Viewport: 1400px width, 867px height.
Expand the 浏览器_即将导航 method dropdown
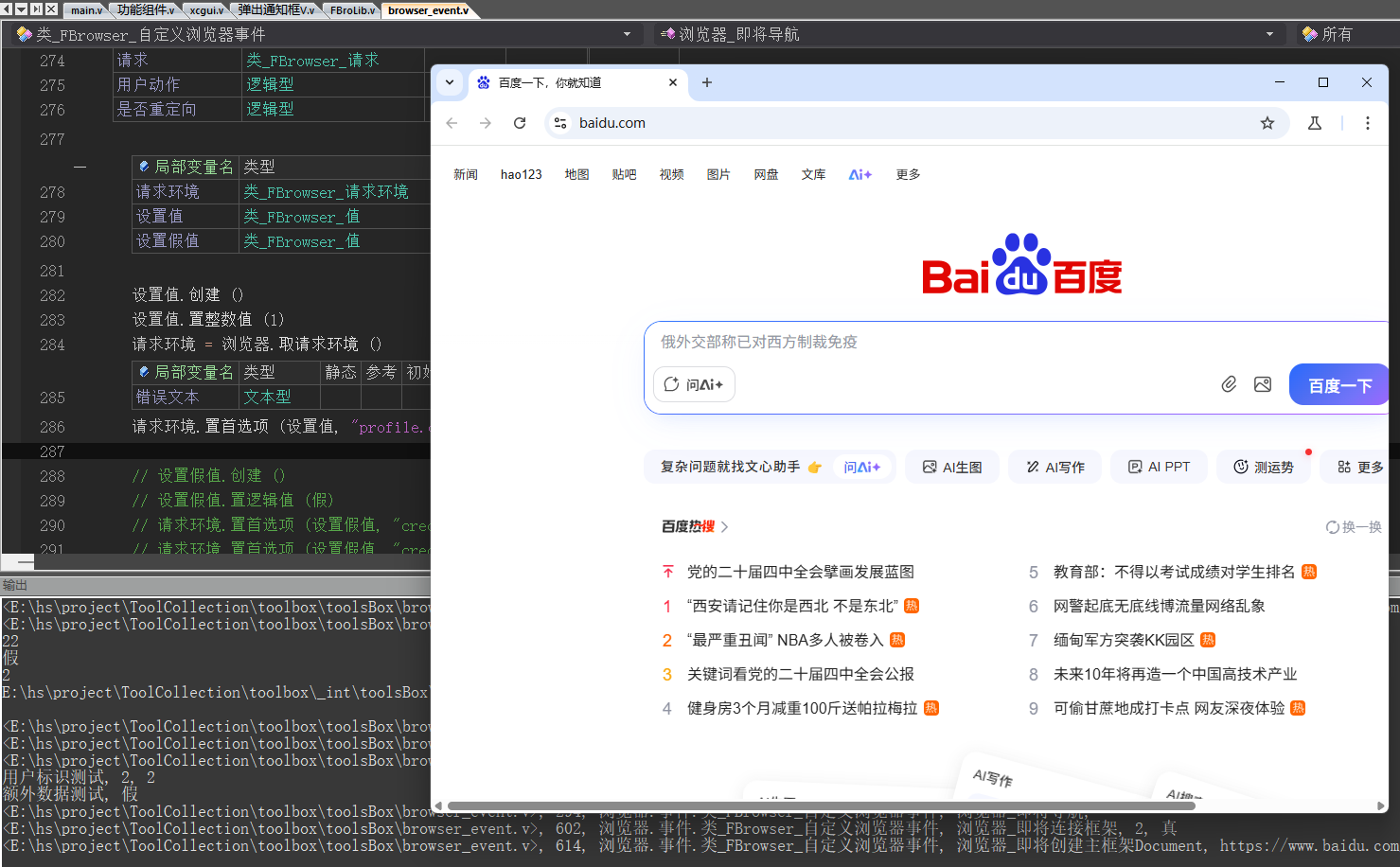coord(1269,34)
